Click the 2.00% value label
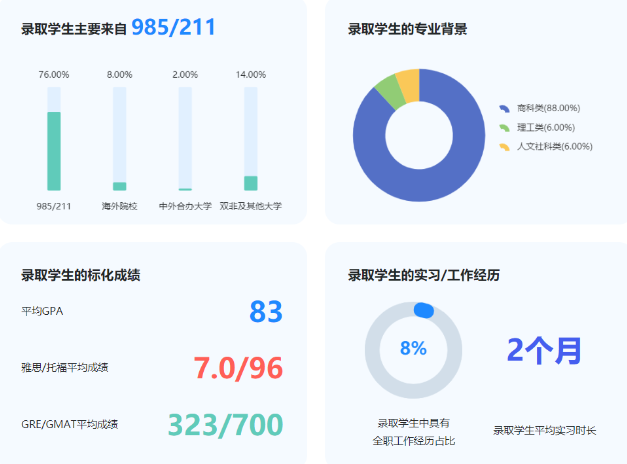This screenshot has width=627, height=464. click(x=185, y=75)
